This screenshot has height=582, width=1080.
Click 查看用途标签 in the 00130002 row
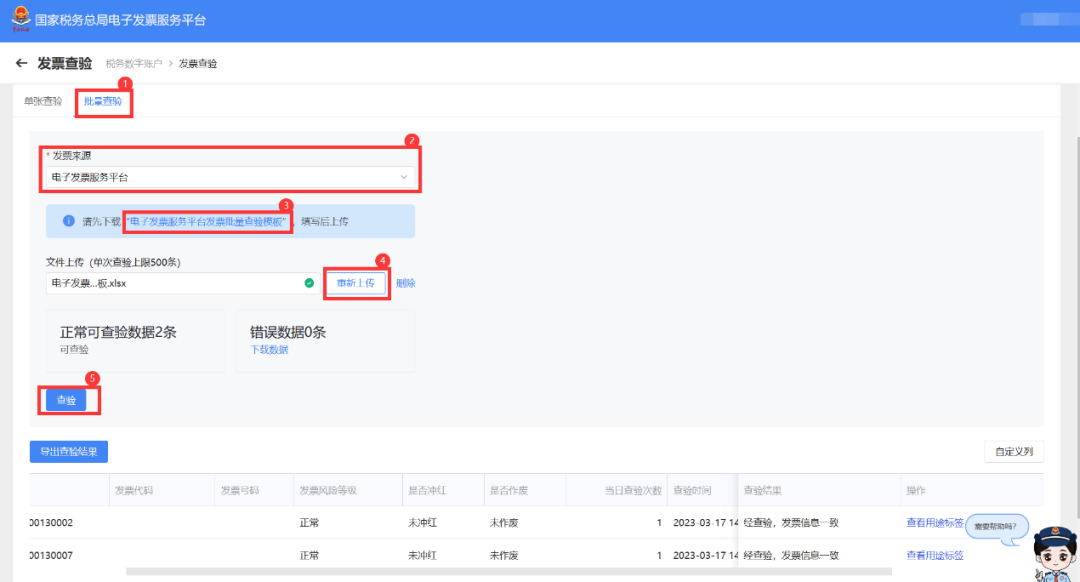935,523
